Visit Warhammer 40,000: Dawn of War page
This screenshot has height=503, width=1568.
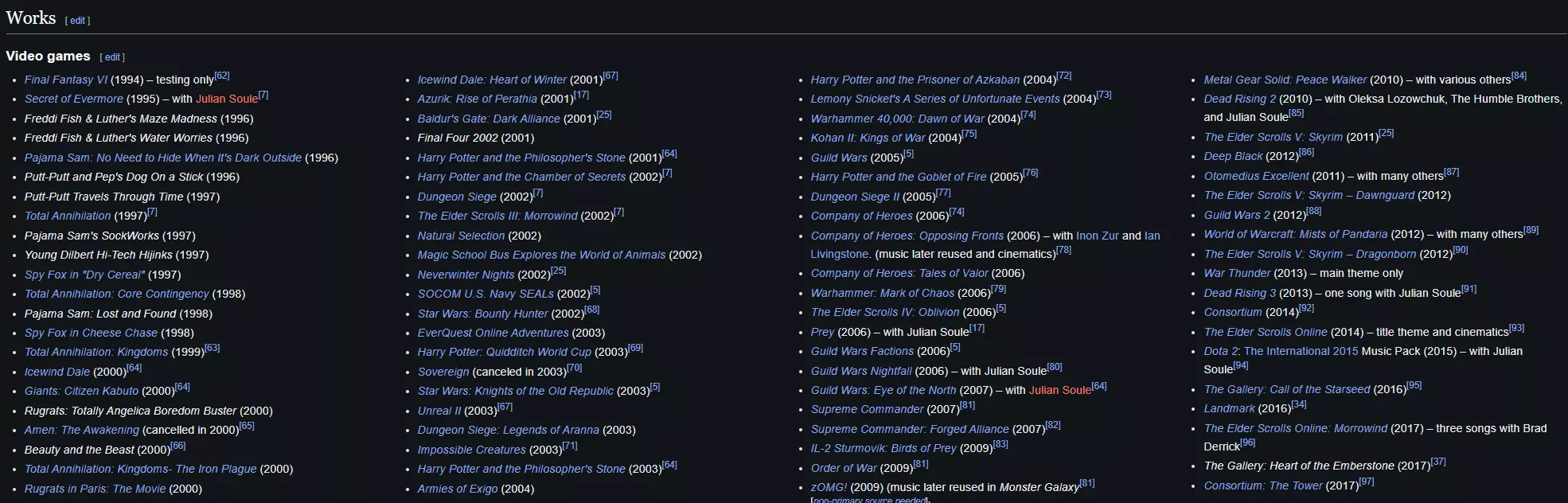point(898,119)
